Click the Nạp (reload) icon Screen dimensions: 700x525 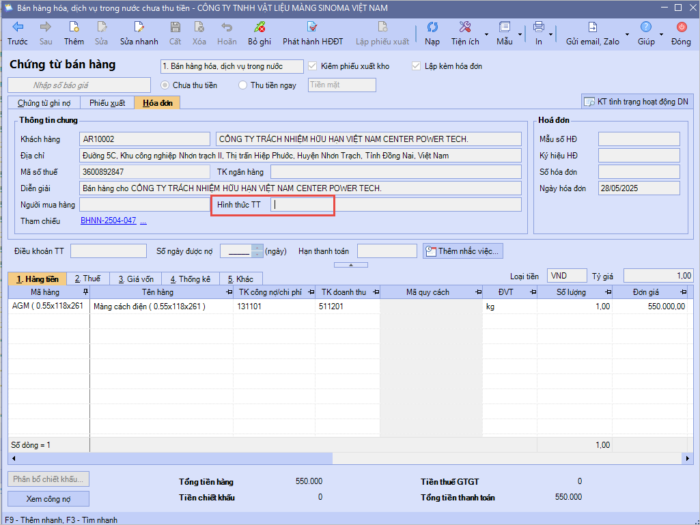[431, 27]
